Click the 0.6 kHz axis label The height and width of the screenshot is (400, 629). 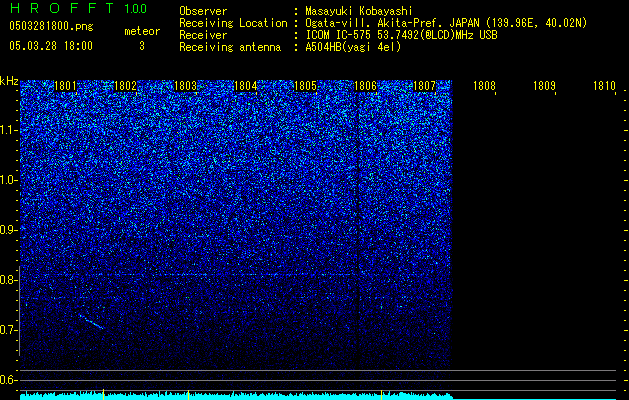pos(9,380)
